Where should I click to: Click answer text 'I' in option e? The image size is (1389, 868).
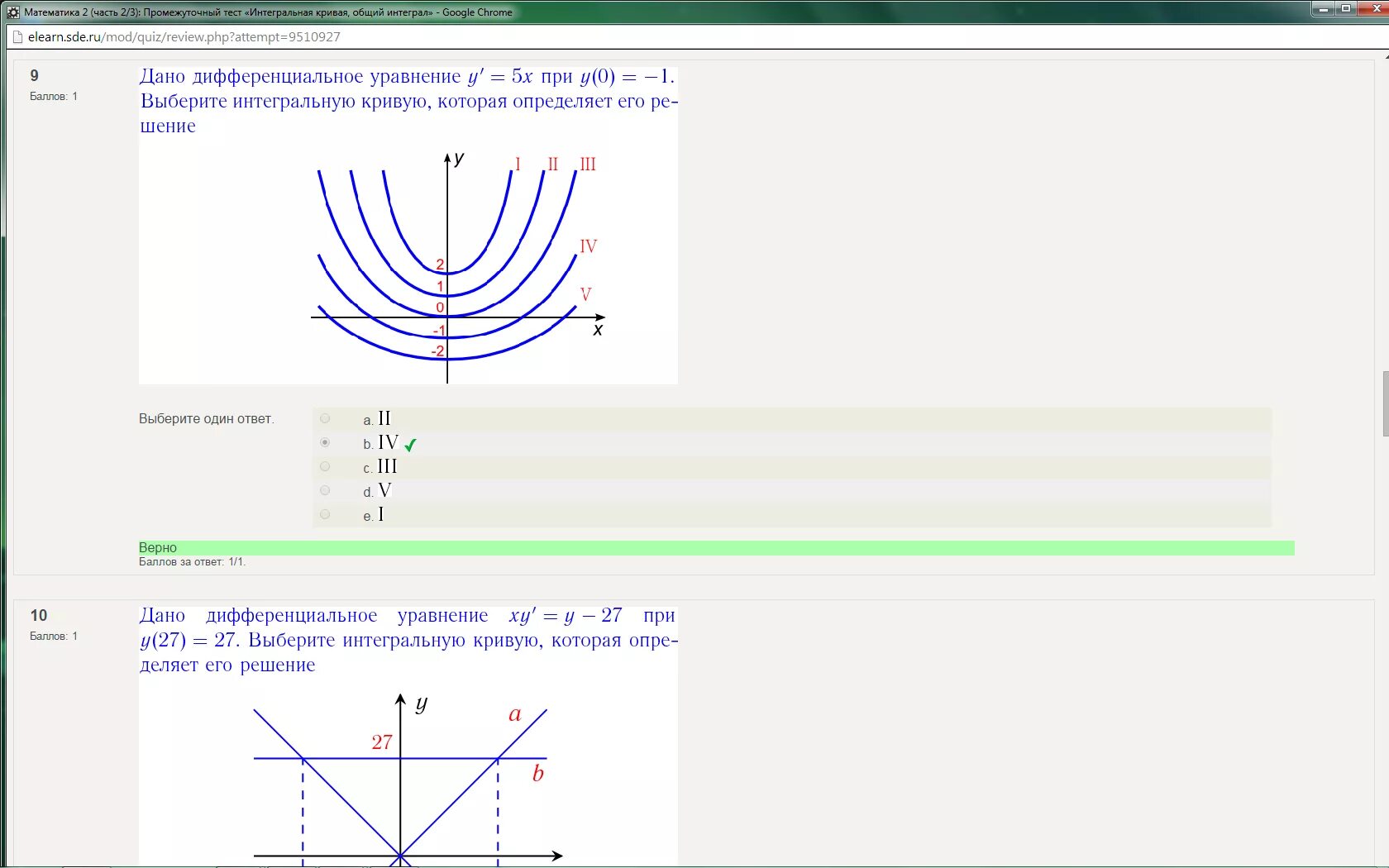[381, 514]
